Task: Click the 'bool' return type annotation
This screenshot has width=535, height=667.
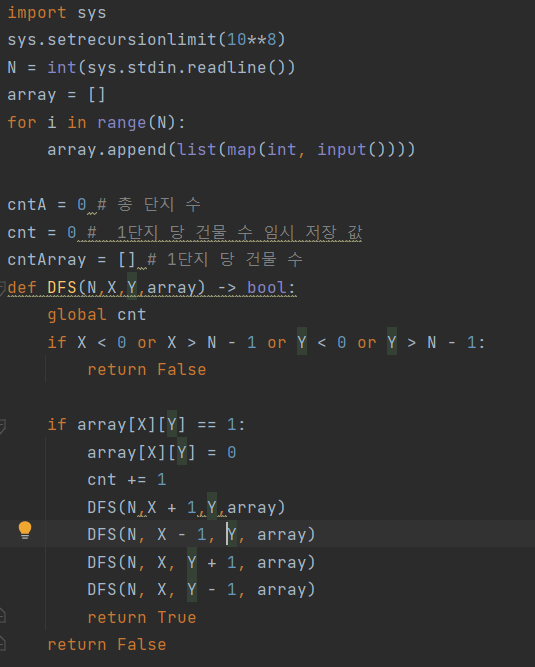Action: pyautogui.click(x=267, y=288)
